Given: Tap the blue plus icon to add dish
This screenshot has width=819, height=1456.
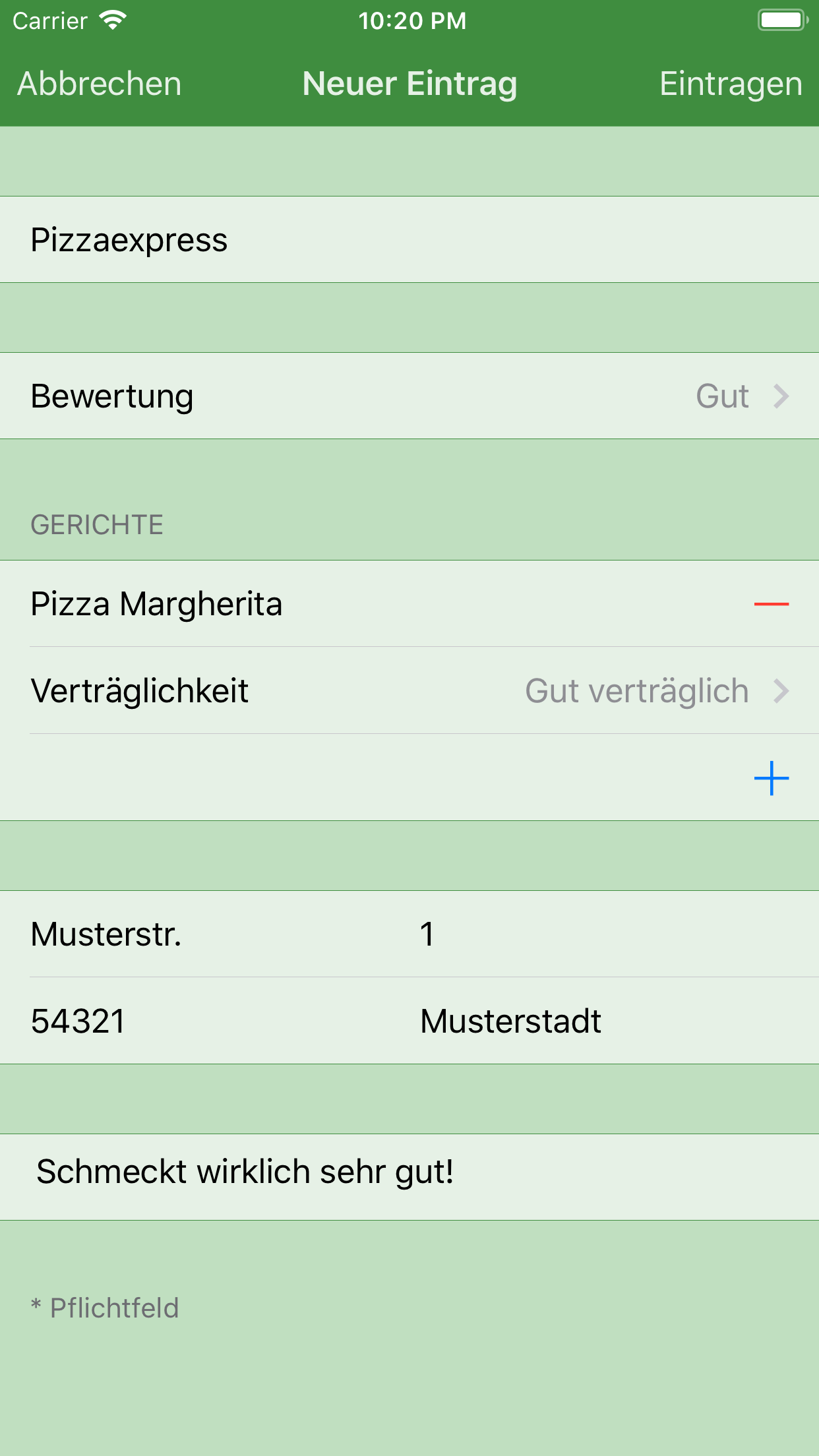Looking at the screenshot, I should pyautogui.click(x=771, y=778).
